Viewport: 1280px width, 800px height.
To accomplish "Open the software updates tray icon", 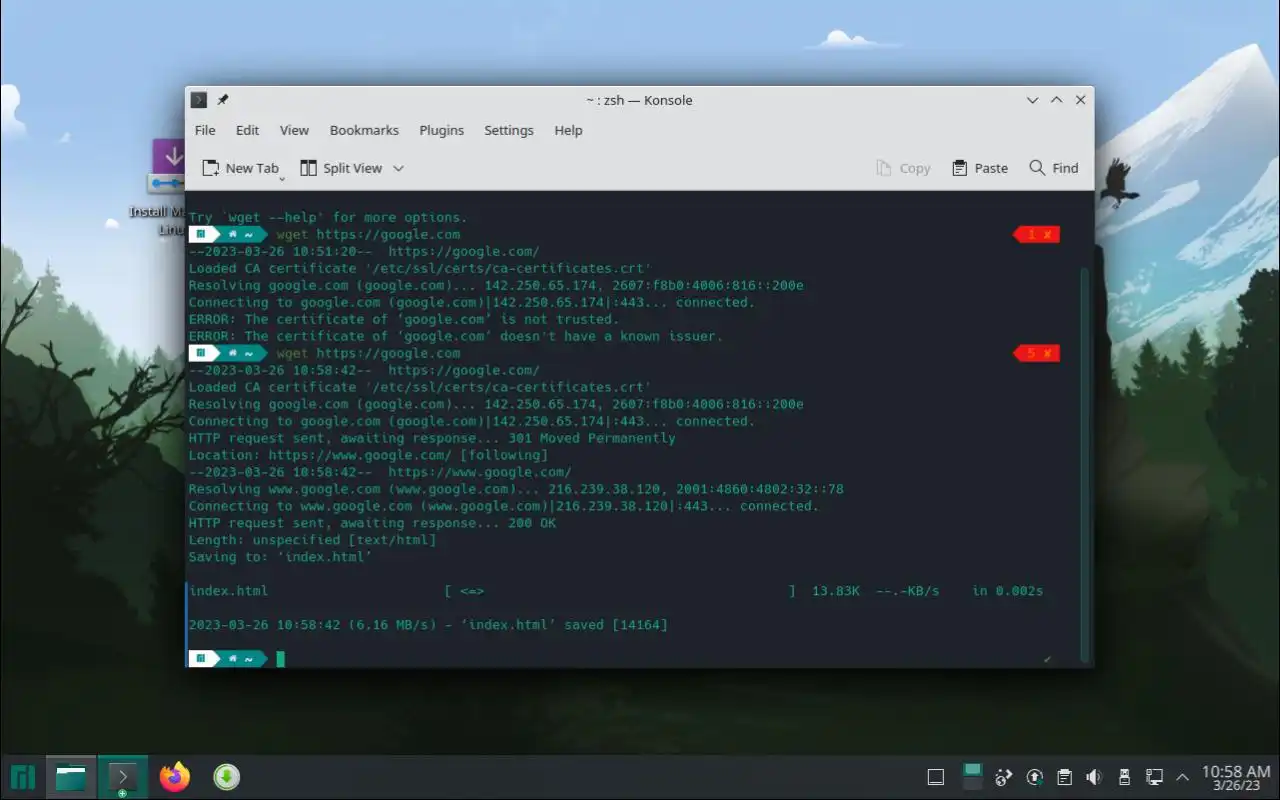I will coord(1035,777).
